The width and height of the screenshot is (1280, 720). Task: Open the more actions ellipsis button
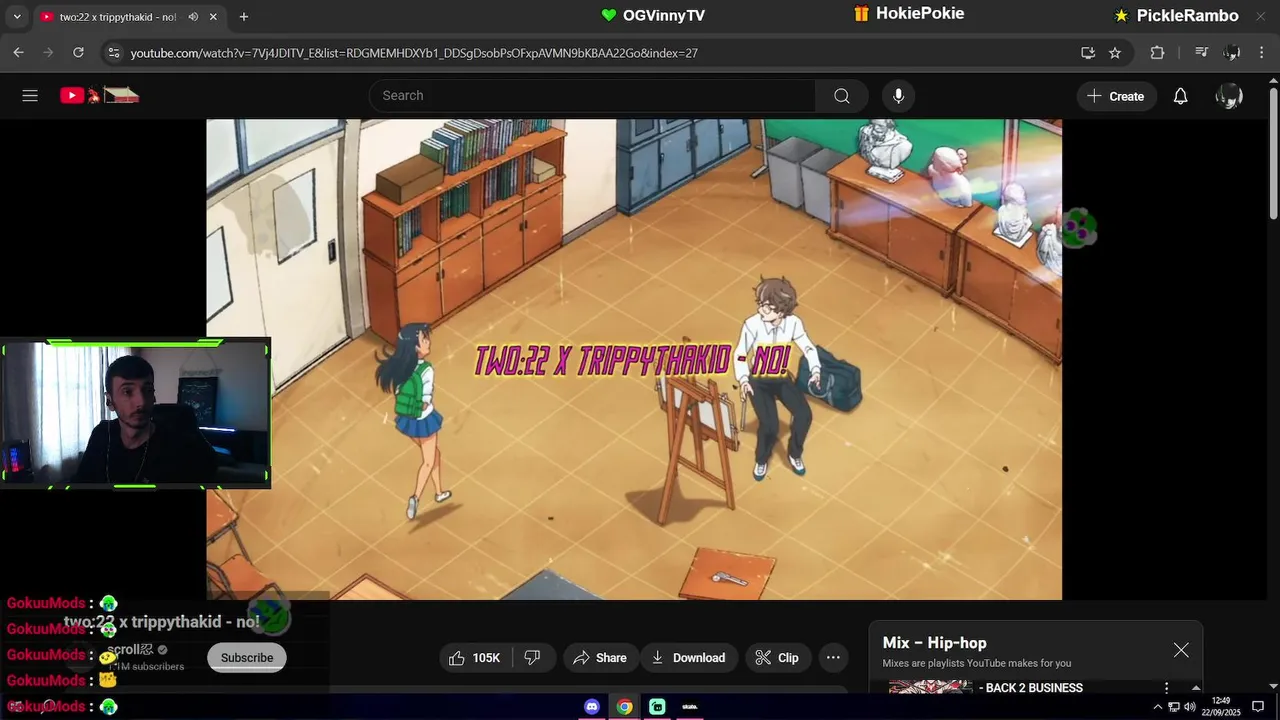[x=833, y=657]
